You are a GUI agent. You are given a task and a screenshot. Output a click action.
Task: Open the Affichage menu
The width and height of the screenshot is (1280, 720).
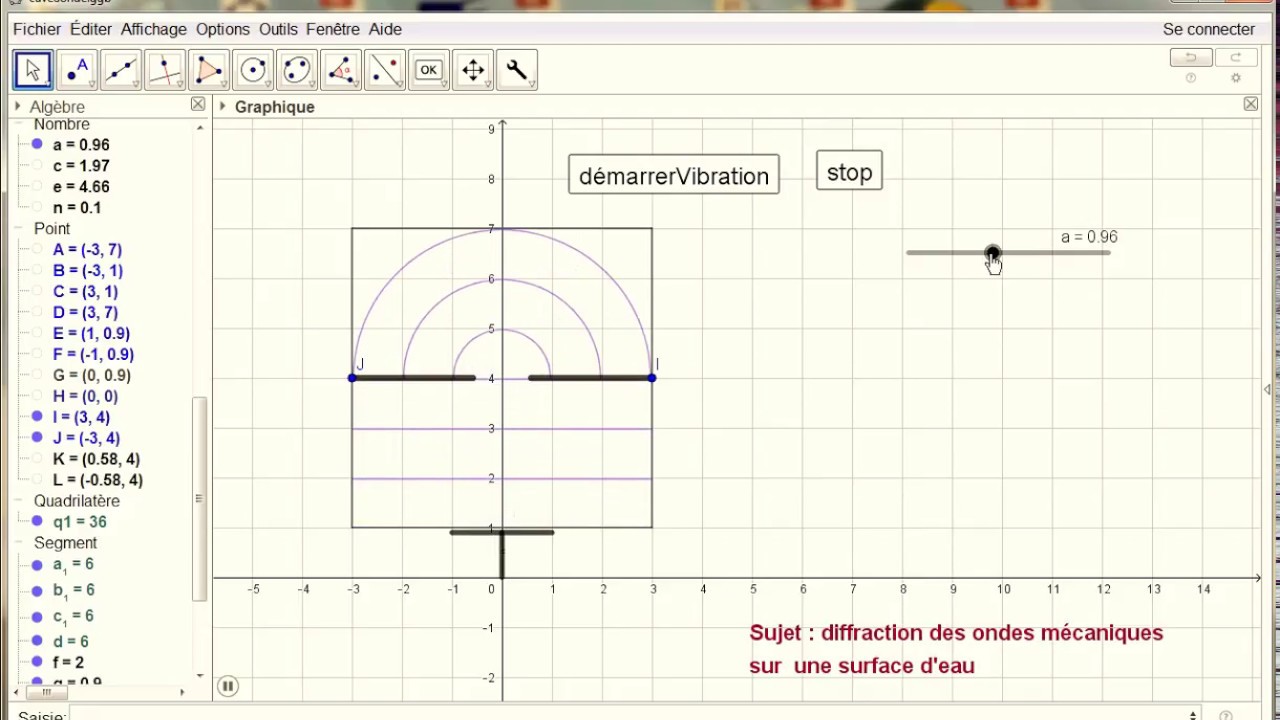154,30
